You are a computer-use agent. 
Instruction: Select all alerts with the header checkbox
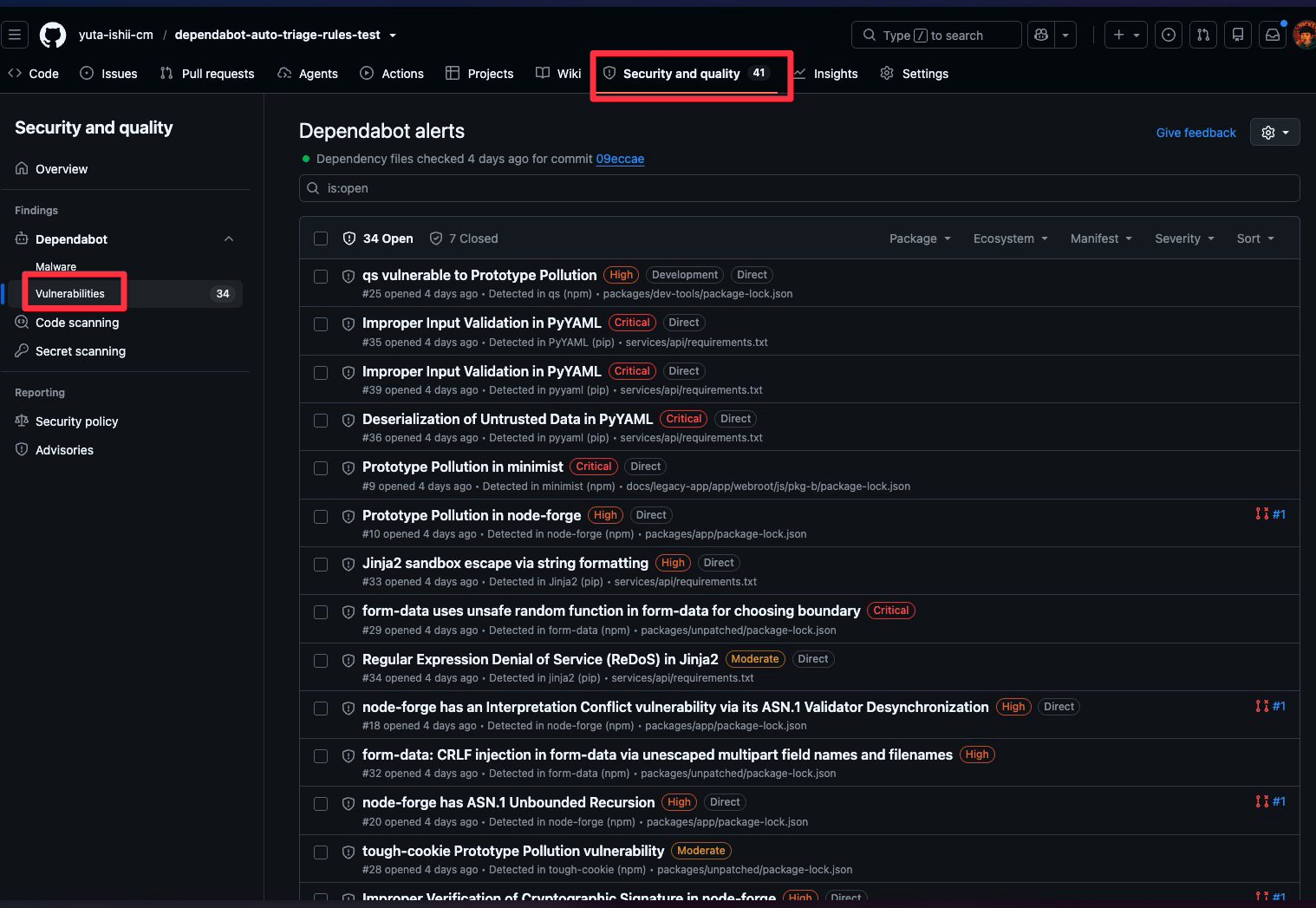coord(321,238)
